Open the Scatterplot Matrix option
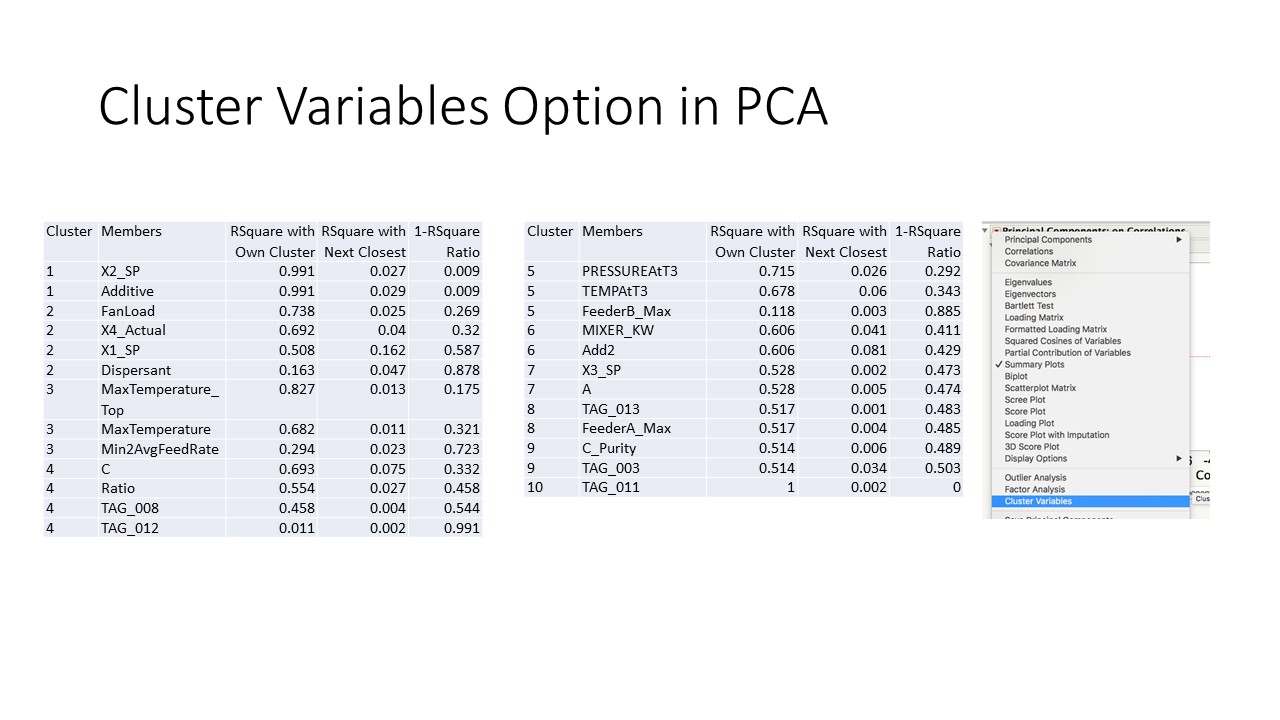This screenshot has height=720, width=1280. (1041, 388)
